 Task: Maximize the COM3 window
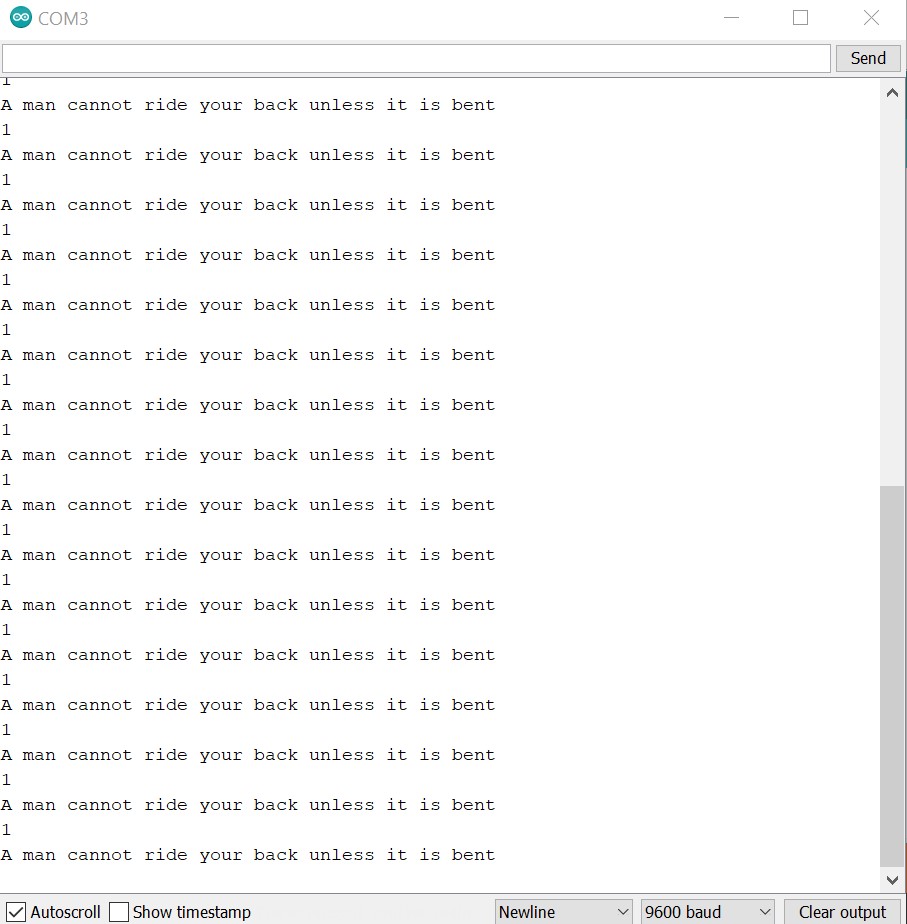point(800,18)
